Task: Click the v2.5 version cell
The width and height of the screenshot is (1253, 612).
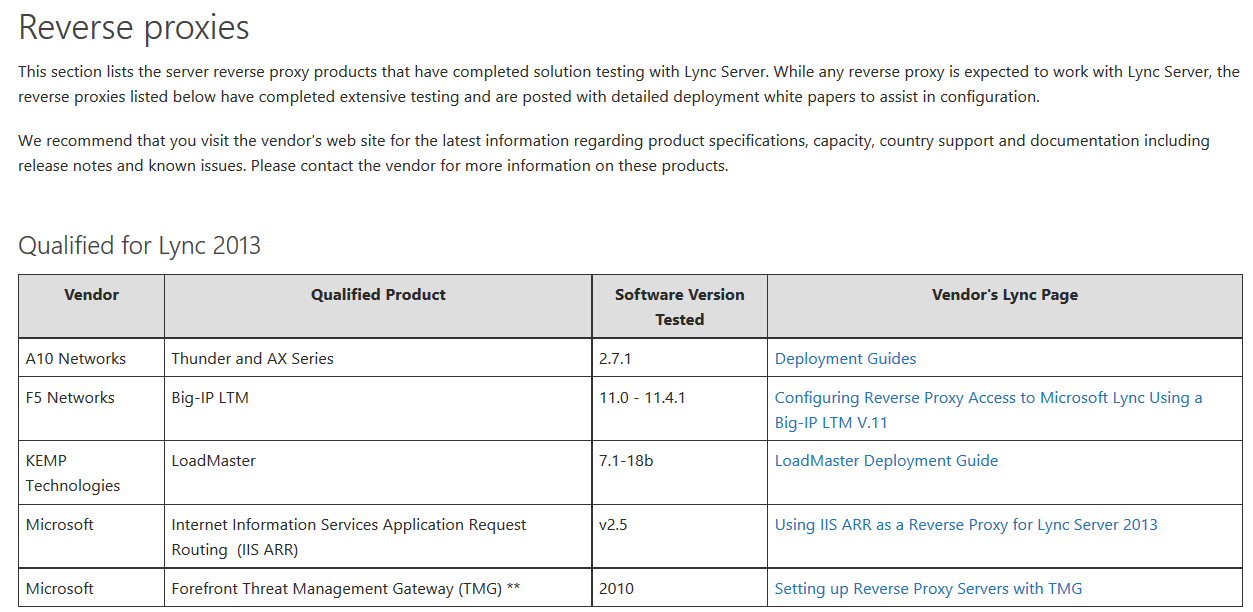Action: 680,536
